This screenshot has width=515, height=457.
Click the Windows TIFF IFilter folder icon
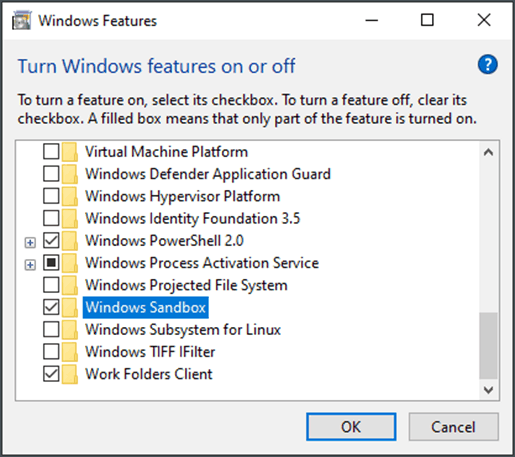[69, 352]
